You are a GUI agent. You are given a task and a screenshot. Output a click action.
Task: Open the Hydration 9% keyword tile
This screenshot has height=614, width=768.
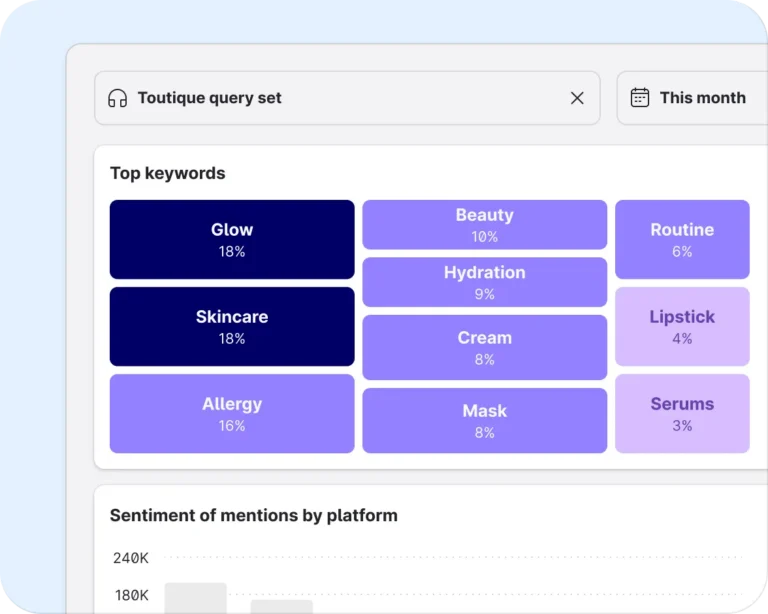pyautogui.click(x=485, y=282)
